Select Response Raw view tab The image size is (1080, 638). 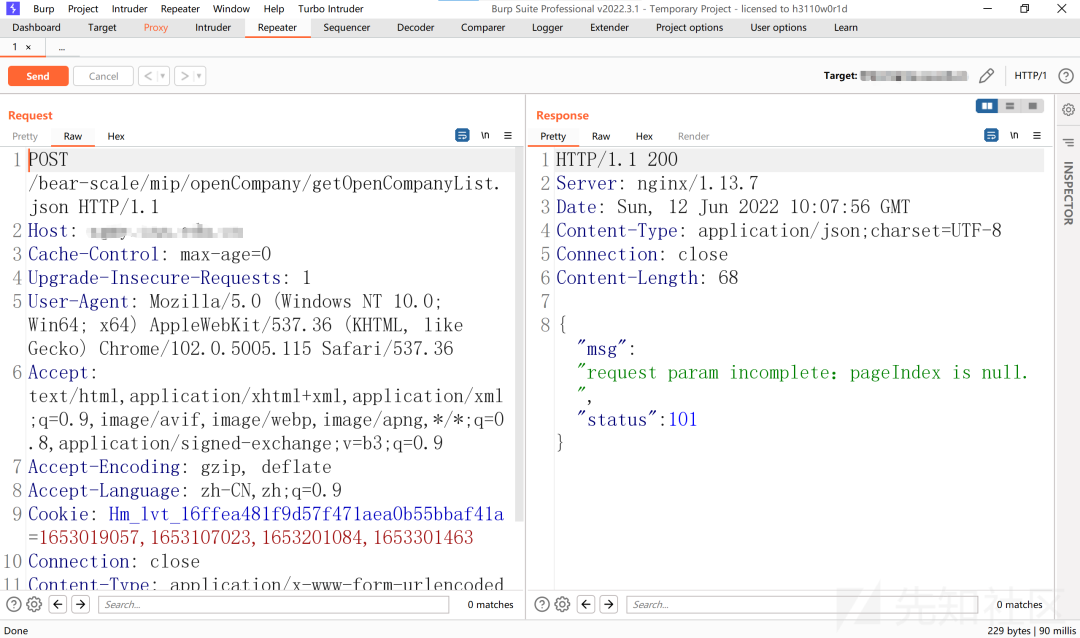click(x=601, y=136)
